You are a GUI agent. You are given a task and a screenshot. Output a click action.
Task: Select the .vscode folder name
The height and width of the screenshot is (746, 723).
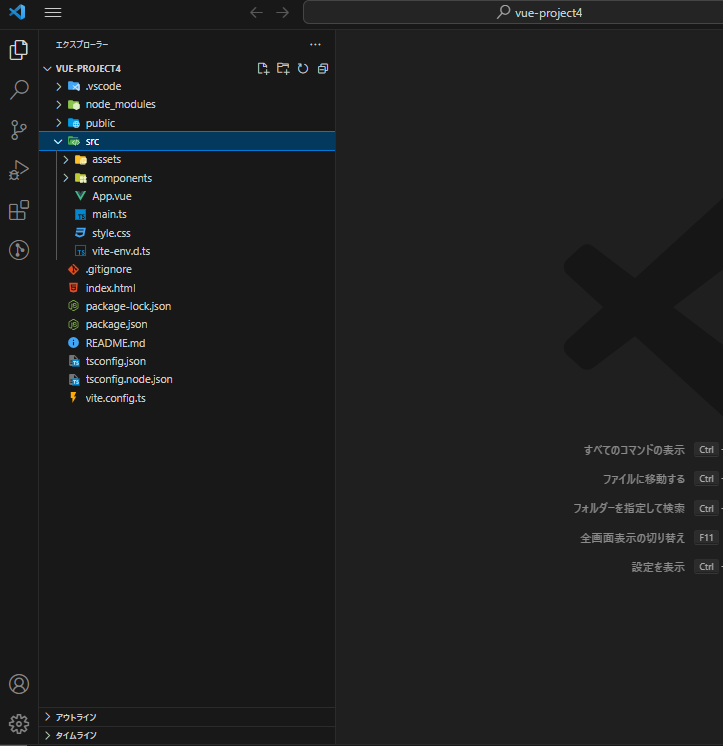coord(103,86)
